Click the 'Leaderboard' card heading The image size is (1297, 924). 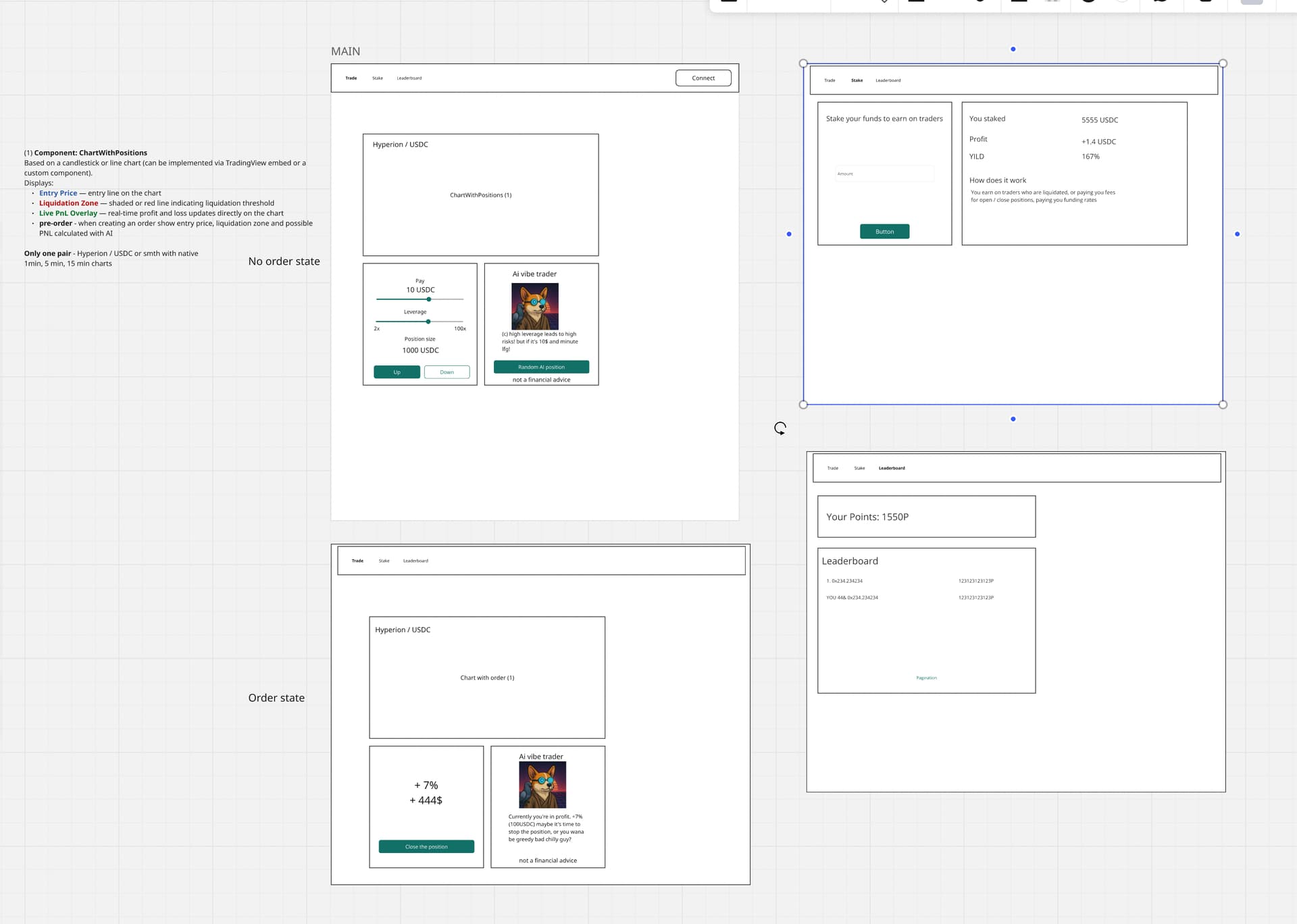coord(850,561)
